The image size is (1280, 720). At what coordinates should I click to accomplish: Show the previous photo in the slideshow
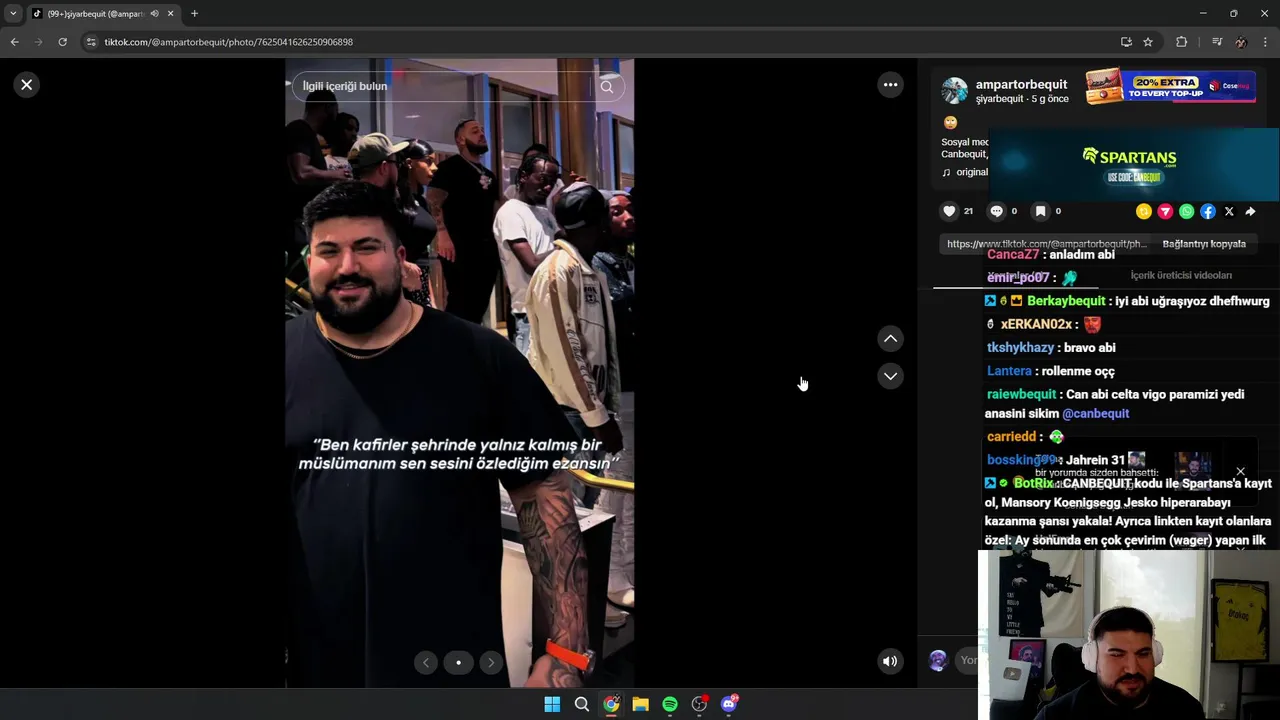[426, 662]
